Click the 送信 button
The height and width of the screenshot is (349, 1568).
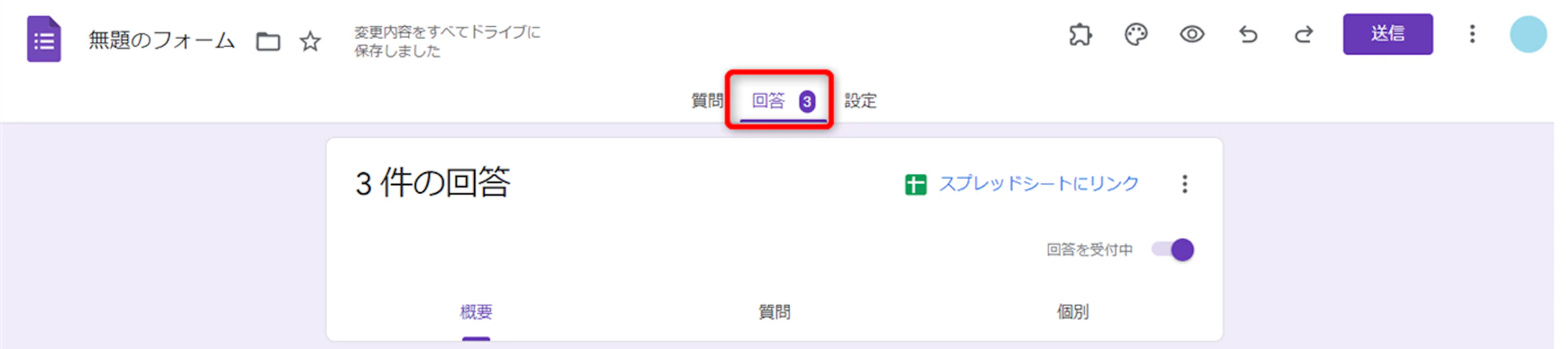(x=1387, y=34)
